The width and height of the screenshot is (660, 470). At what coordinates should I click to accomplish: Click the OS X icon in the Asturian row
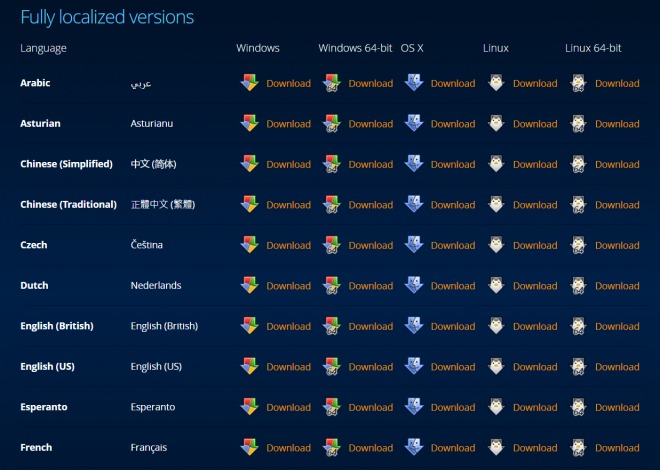coord(414,123)
